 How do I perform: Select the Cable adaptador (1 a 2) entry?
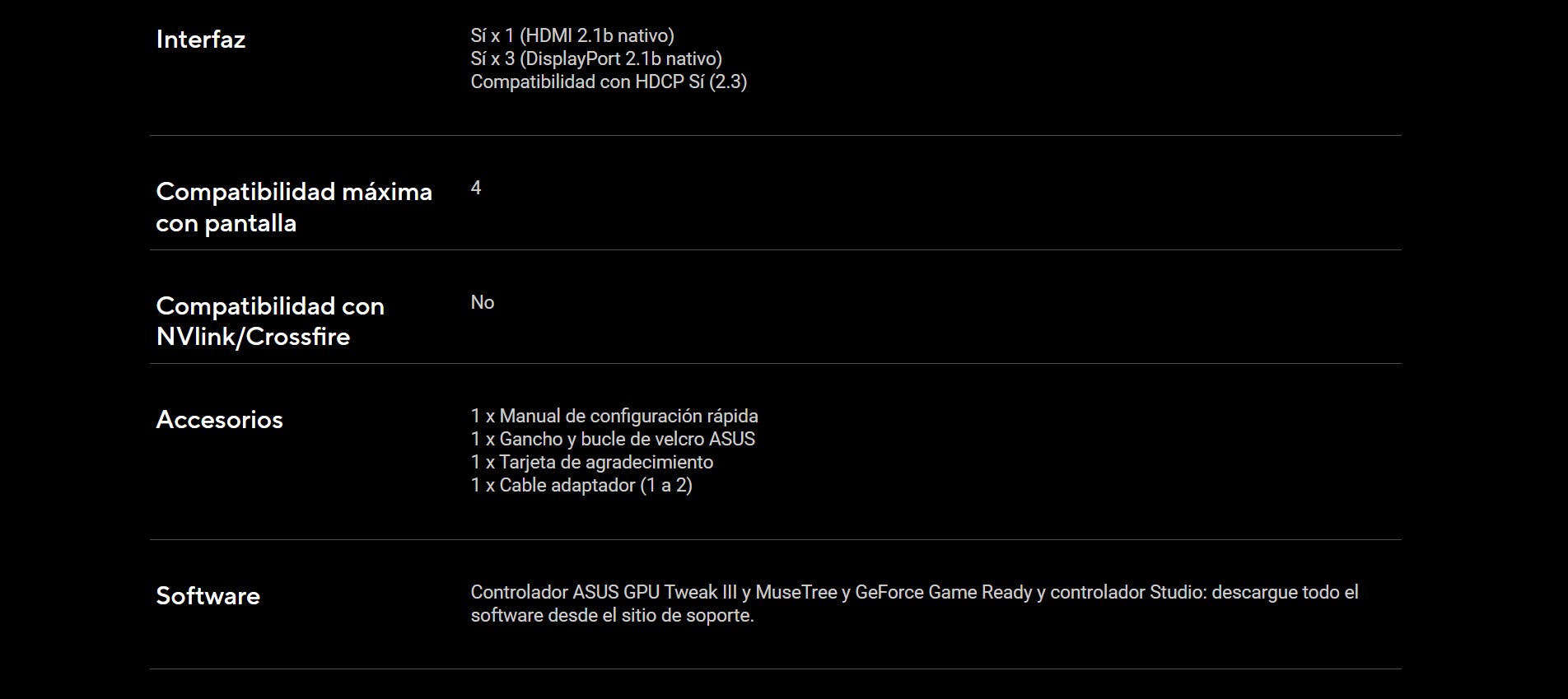(581, 485)
